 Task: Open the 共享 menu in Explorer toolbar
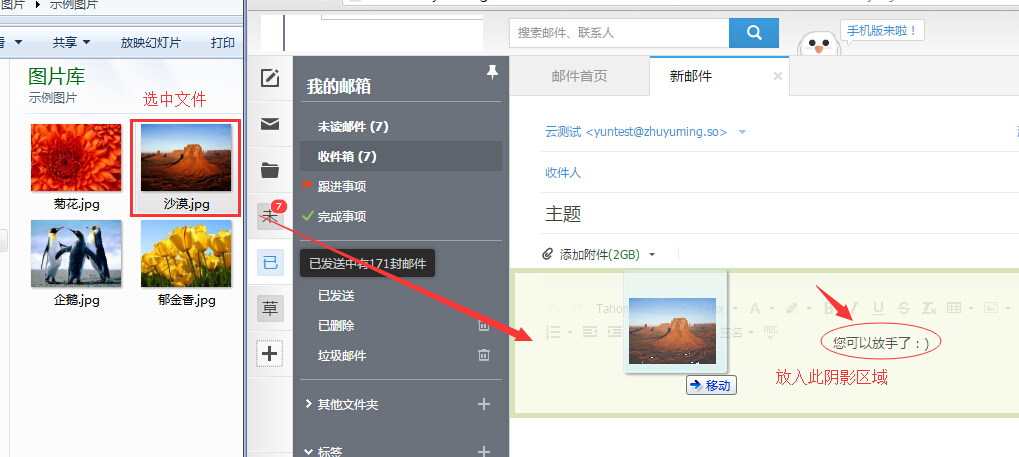70,42
